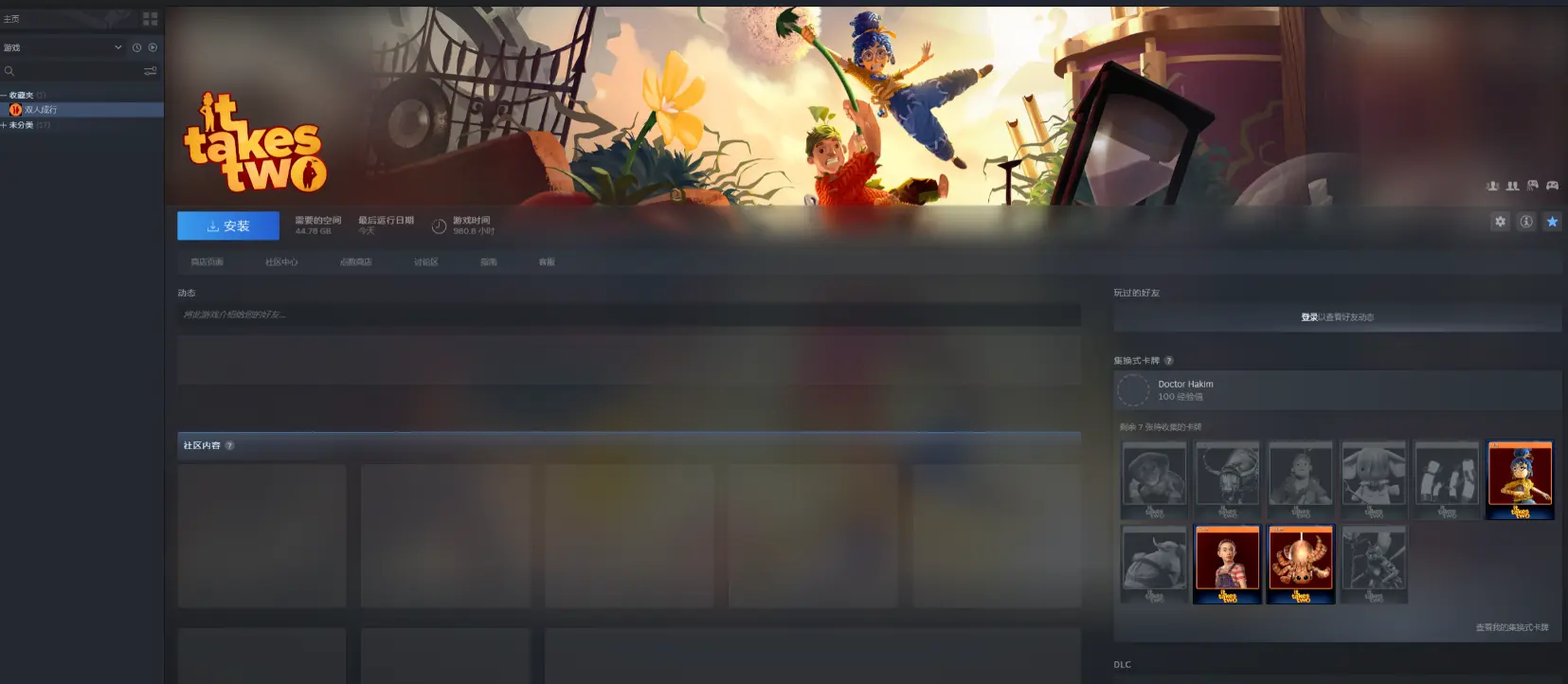Toggle the ready-to-play filter icon
Viewport: 1568px width, 684px height.
point(153,47)
